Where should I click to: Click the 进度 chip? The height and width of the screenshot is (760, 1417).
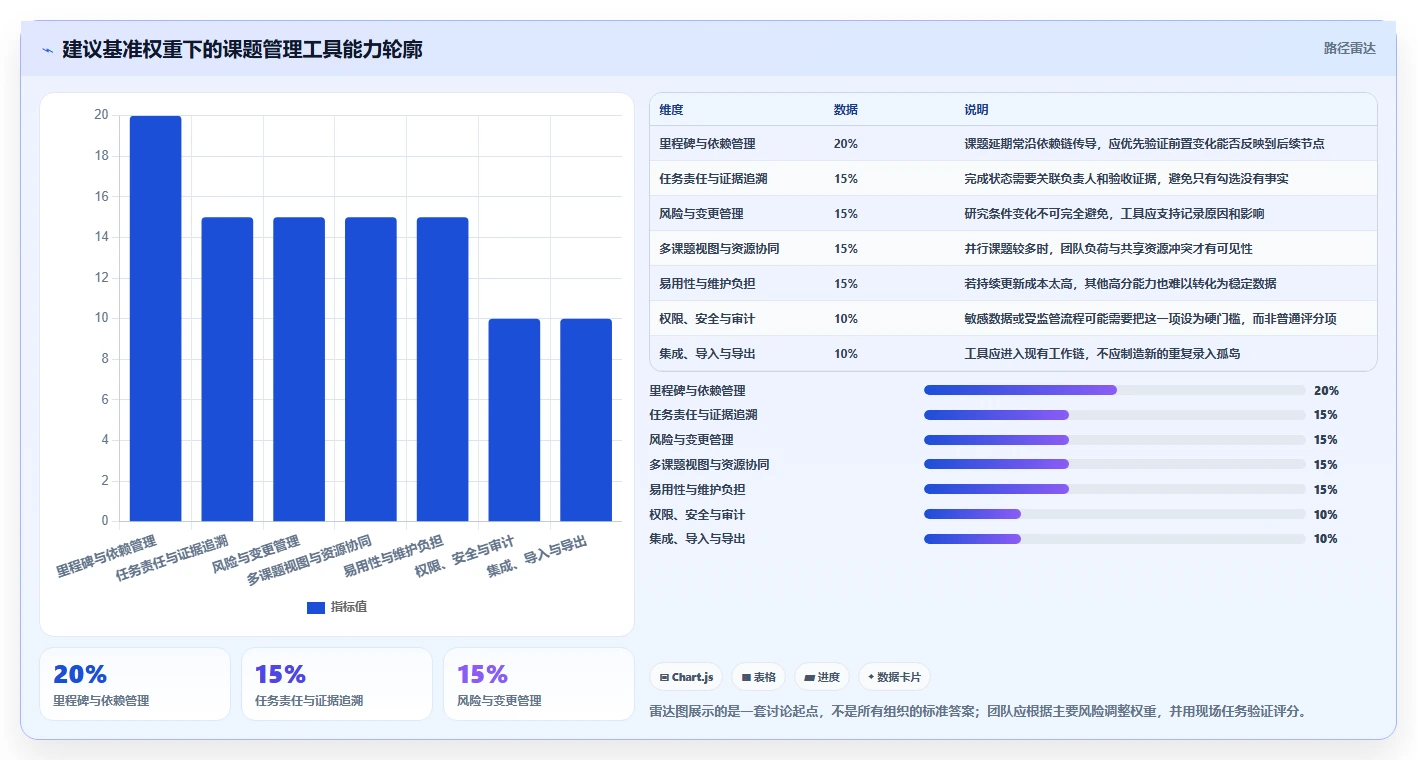(x=822, y=677)
